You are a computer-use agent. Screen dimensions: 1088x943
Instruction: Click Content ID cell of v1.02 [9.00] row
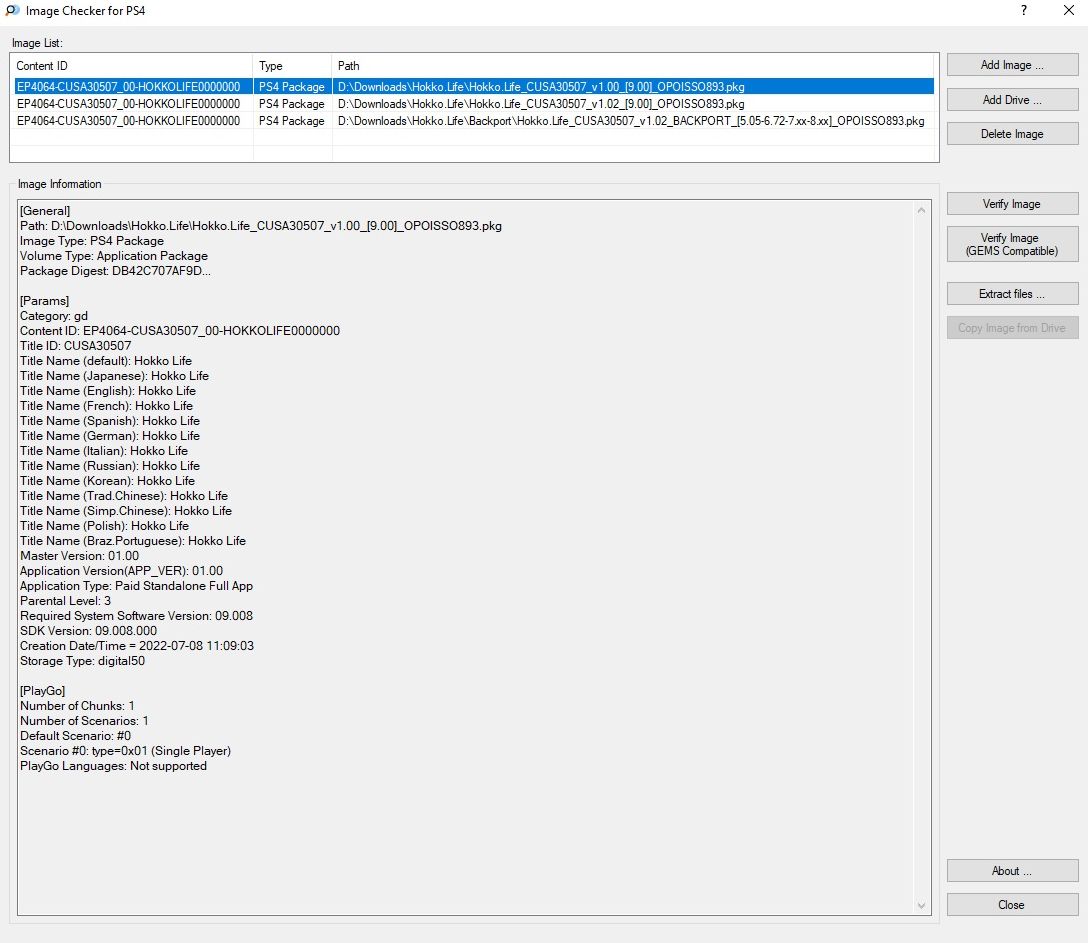click(x=128, y=103)
